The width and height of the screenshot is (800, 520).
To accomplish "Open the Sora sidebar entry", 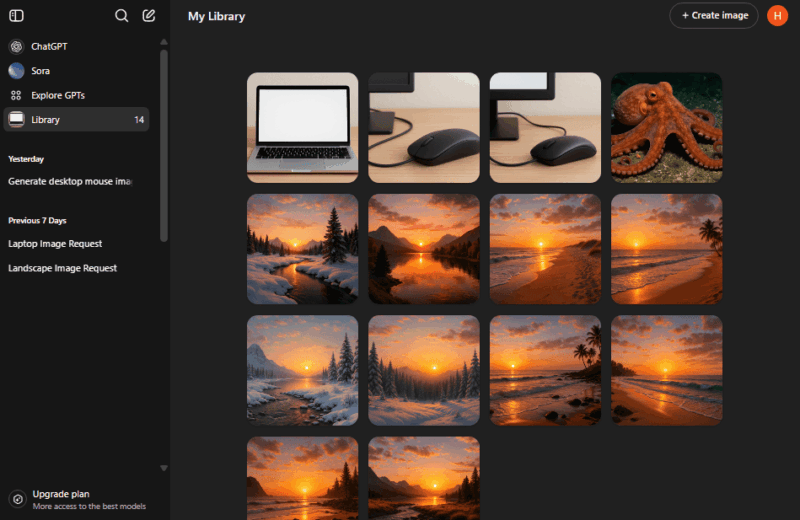I will coord(76,71).
